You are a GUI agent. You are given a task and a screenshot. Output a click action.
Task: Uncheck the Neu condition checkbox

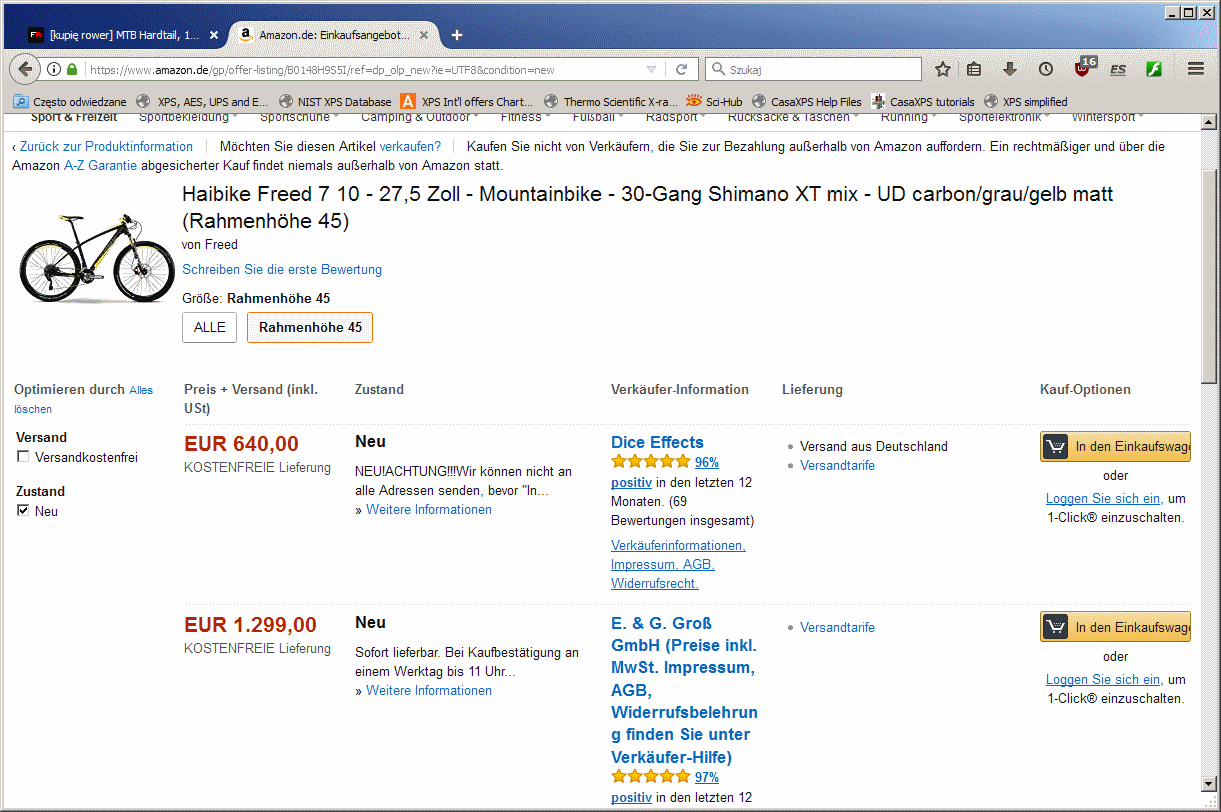pyautogui.click(x=23, y=511)
